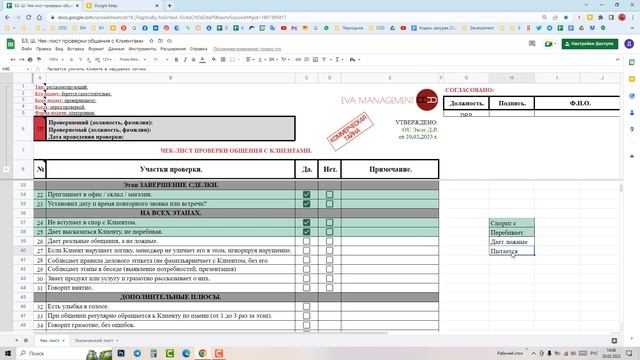640x360 pixels.
Task: Uncheck the Да checkbox for row 22
Action: [307, 195]
